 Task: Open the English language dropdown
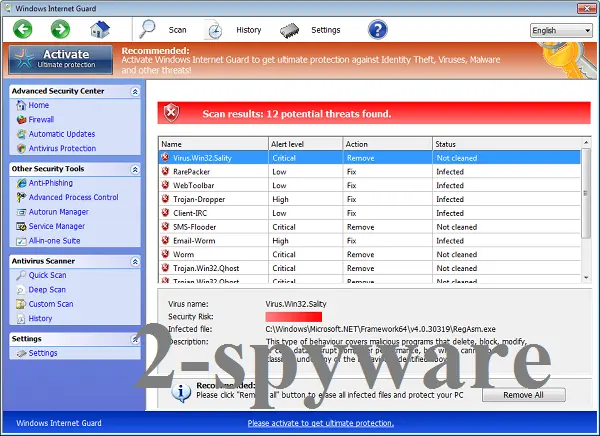561,30
